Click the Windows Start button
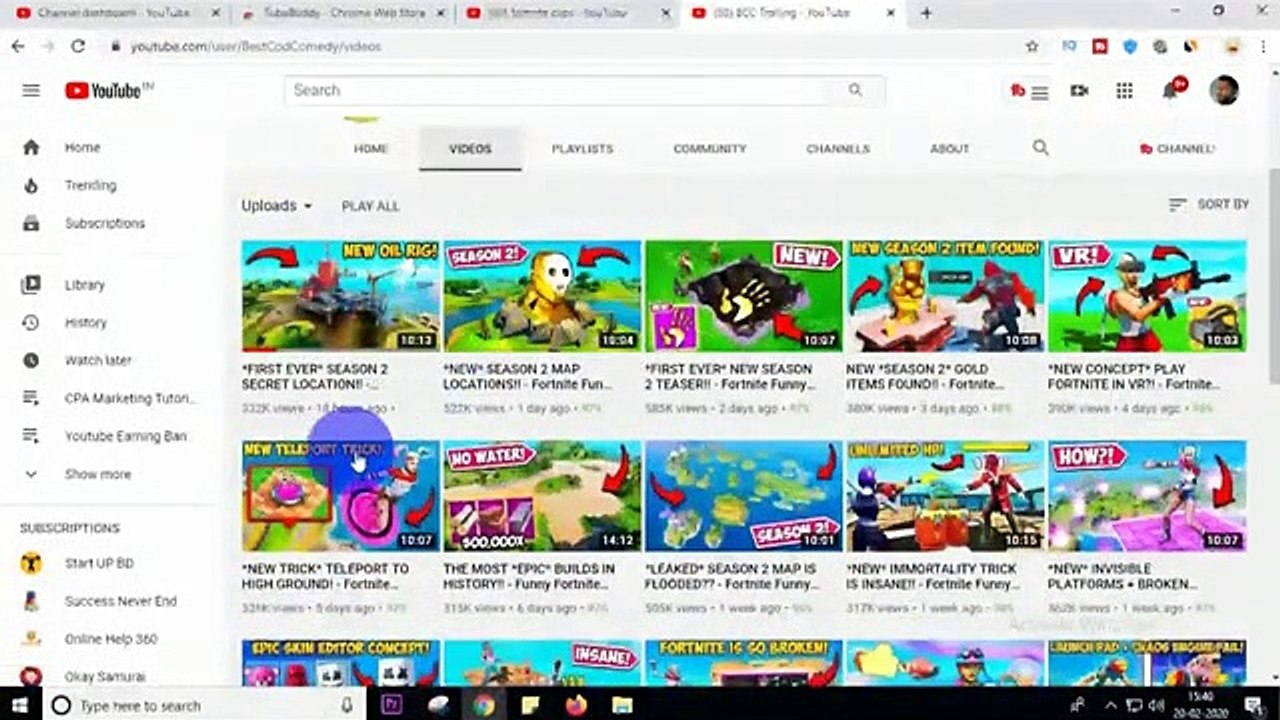The image size is (1280, 720). tap(19, 705)
